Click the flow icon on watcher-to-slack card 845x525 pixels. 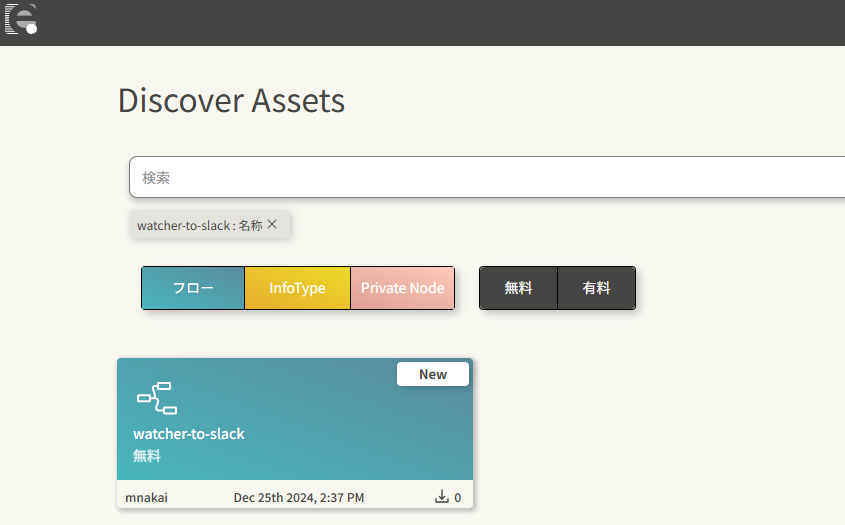point(157,398)
